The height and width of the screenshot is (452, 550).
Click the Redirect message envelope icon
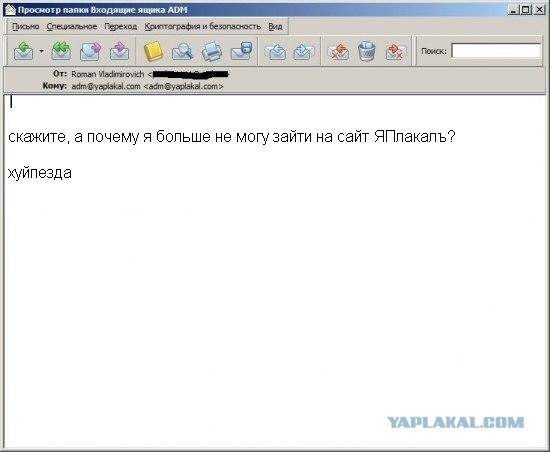119,51
